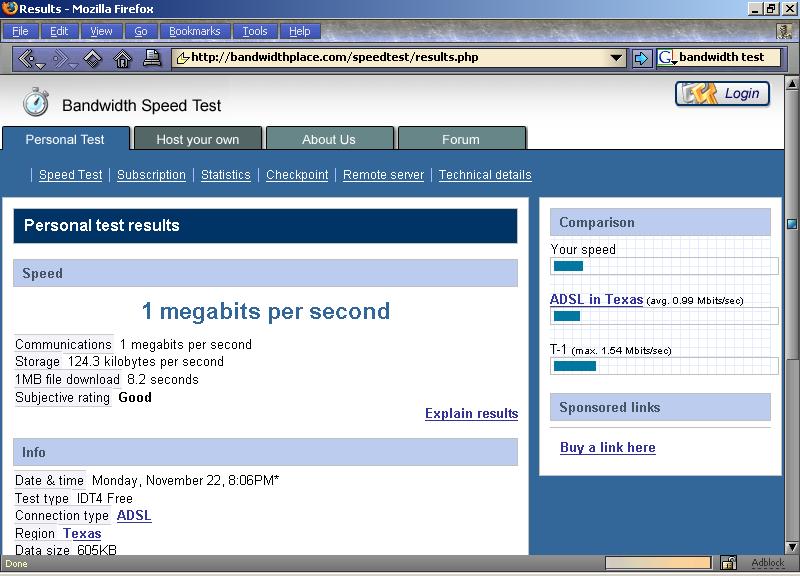
Task: Click the IDT4 Free test type value
Action: pyautogui.click(x=105, y=498)
